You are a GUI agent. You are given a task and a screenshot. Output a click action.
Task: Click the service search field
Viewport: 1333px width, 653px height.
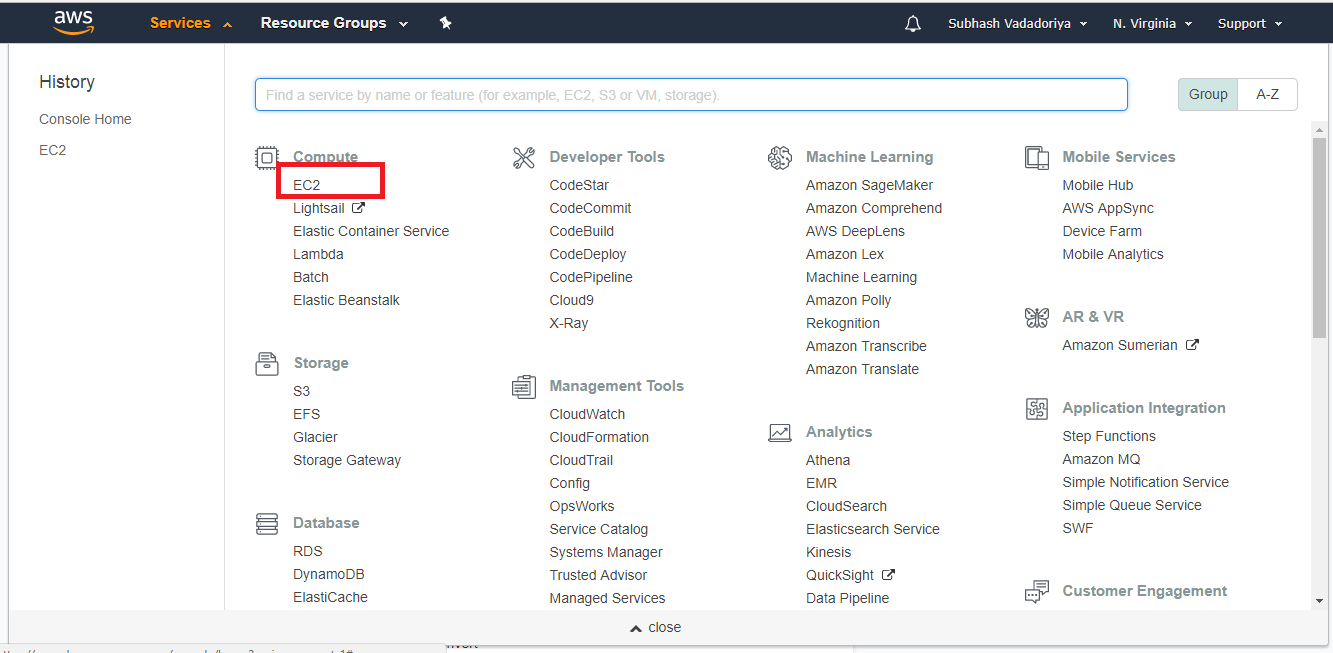(x=691, y=95)
